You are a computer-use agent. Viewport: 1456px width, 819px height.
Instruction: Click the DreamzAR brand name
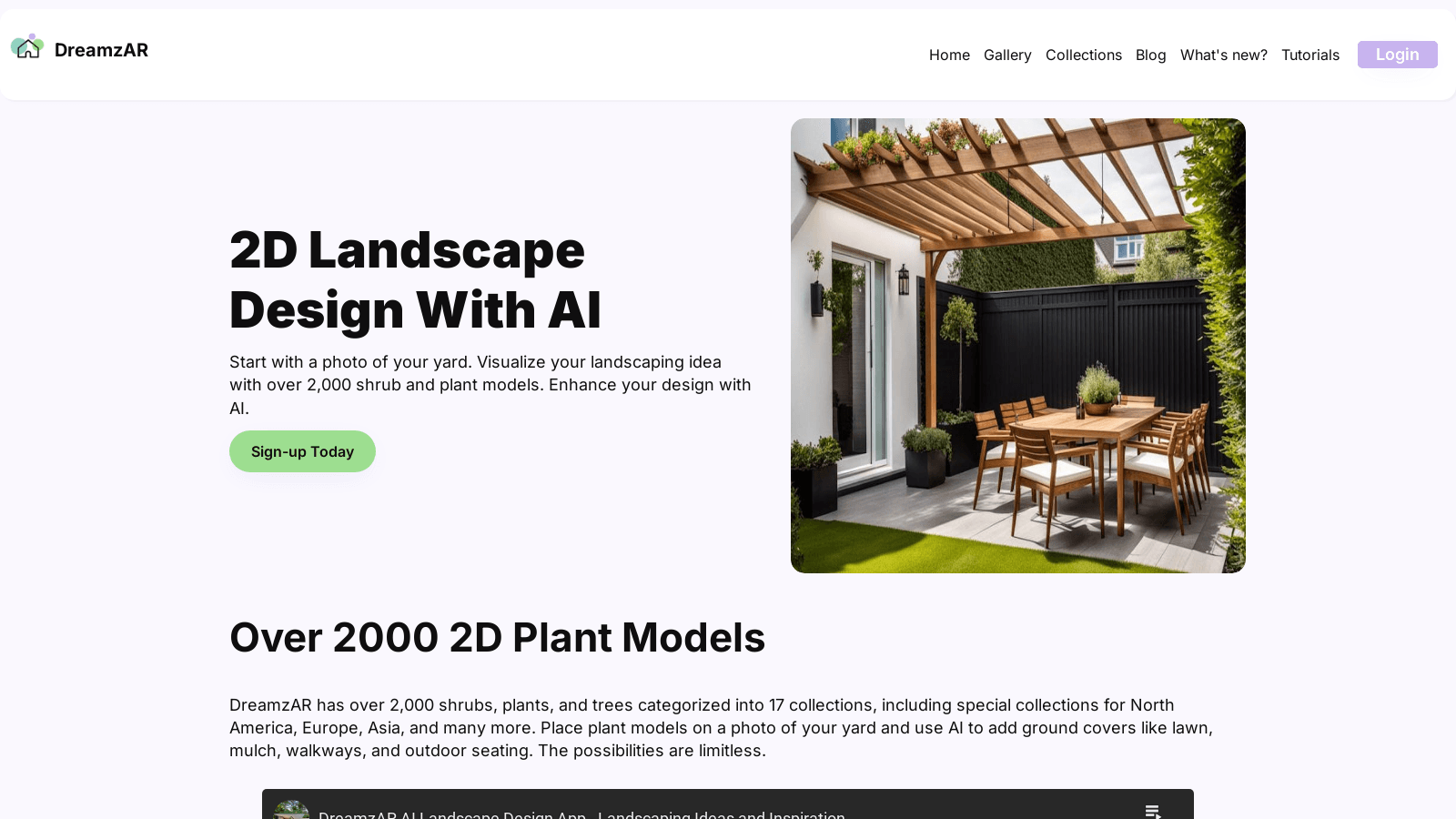point(101,50)
